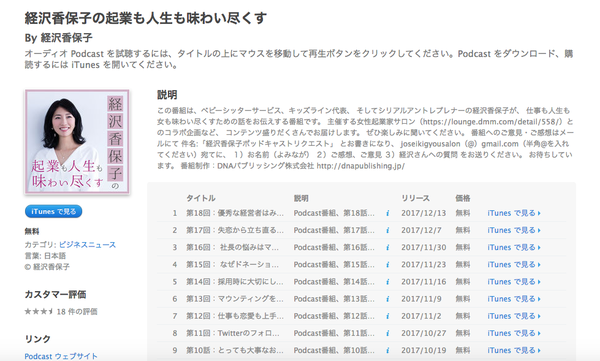Select episode title 第17回:失恋から立ち直る…

pos(235,230)
